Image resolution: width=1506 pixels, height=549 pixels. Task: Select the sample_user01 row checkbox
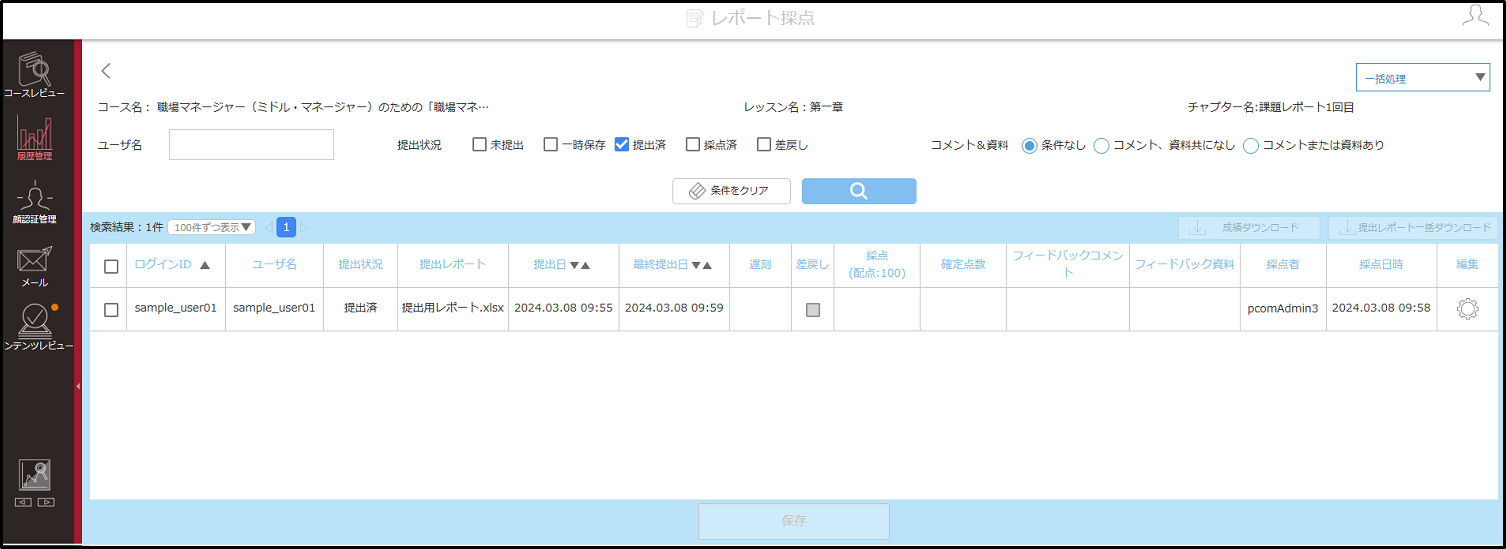point(111,310)
